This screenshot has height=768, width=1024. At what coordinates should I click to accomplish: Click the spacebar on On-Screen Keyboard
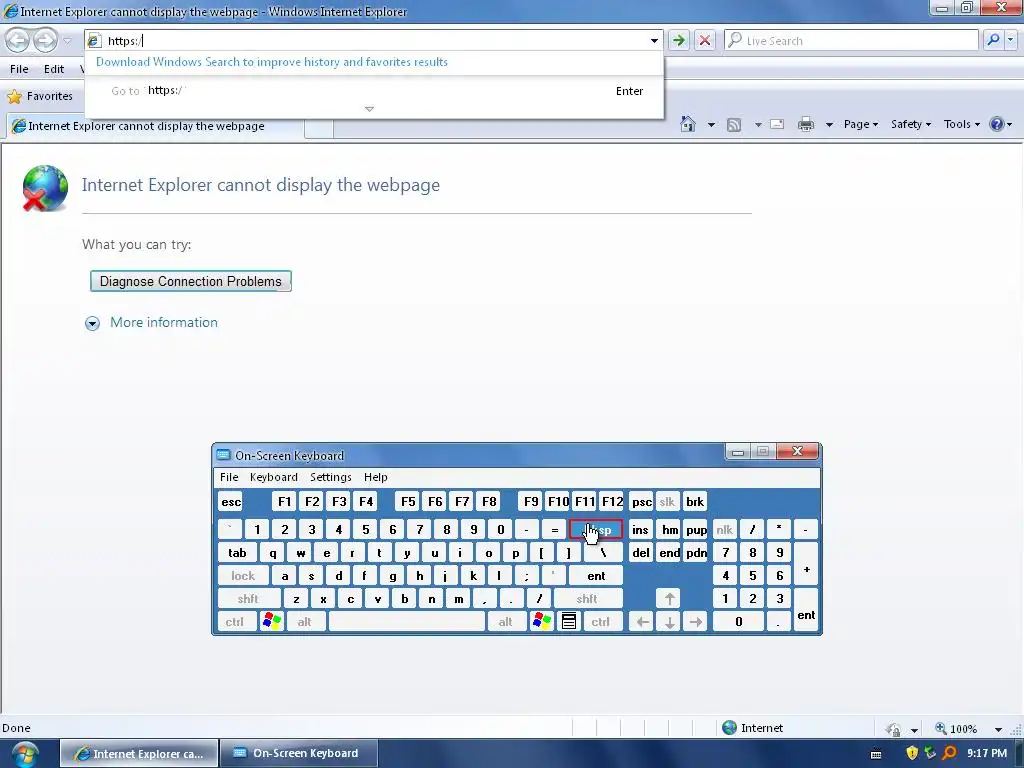tap(406, 622)
